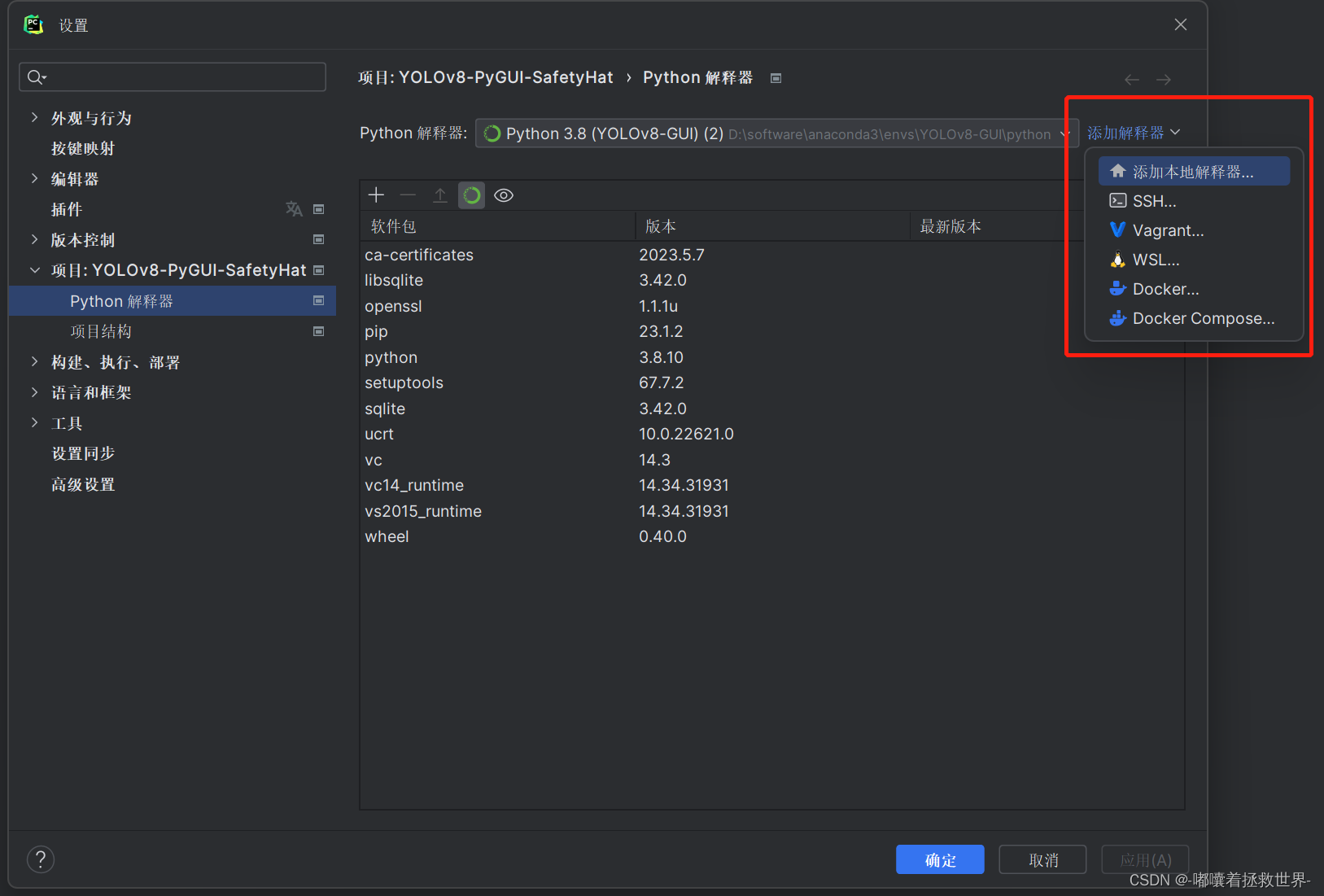
Task: Toggle the Conda package manager icon
Action: [x=472, y=195]
